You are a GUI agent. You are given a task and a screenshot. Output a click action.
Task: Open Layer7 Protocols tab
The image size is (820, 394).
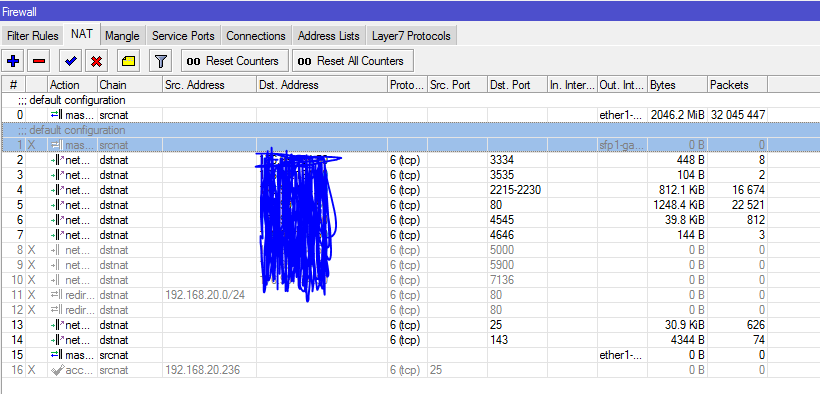pos(411,36)
